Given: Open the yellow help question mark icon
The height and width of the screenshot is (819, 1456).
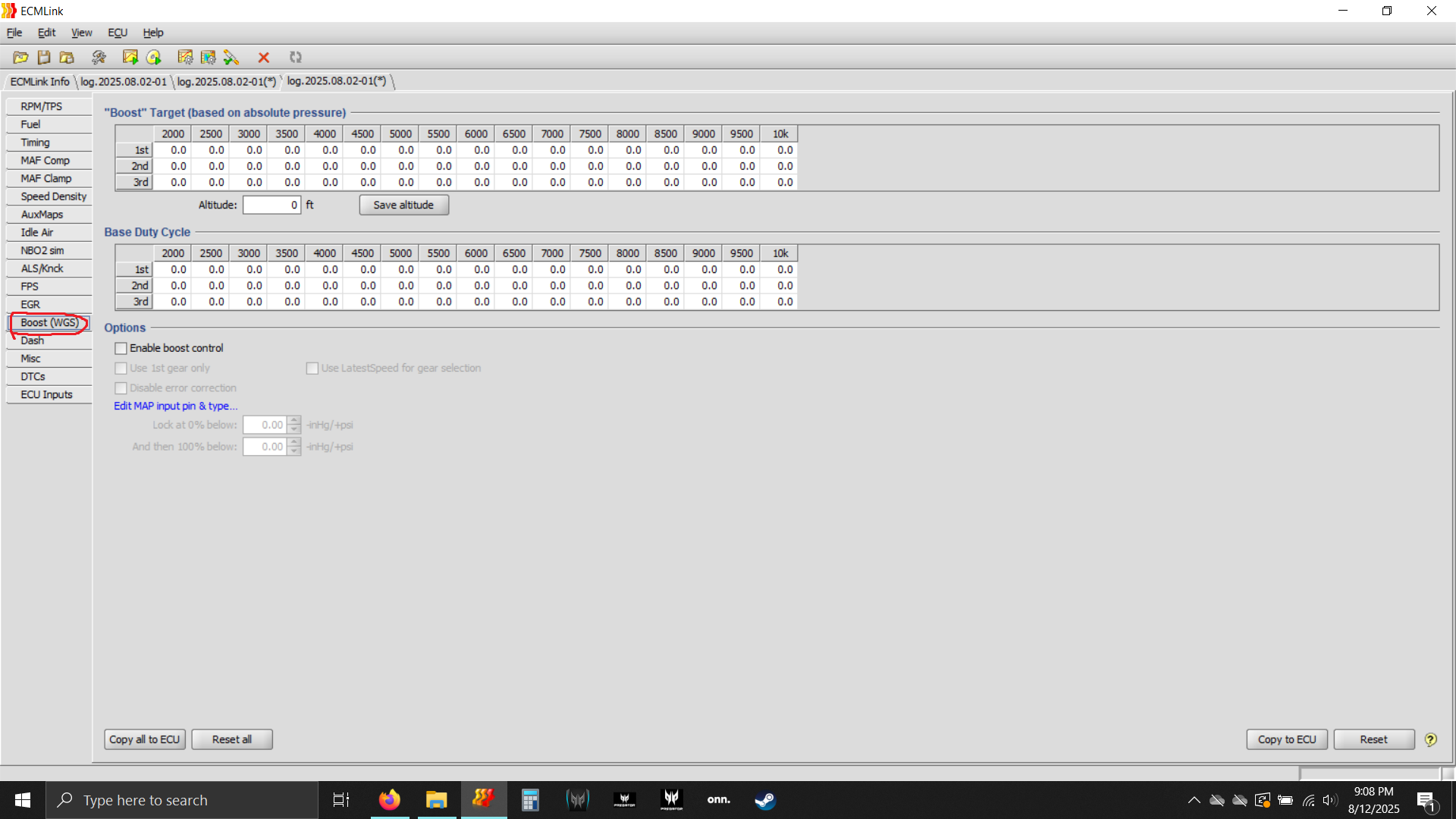Looking at the screenshot, I should [1431, 739].
